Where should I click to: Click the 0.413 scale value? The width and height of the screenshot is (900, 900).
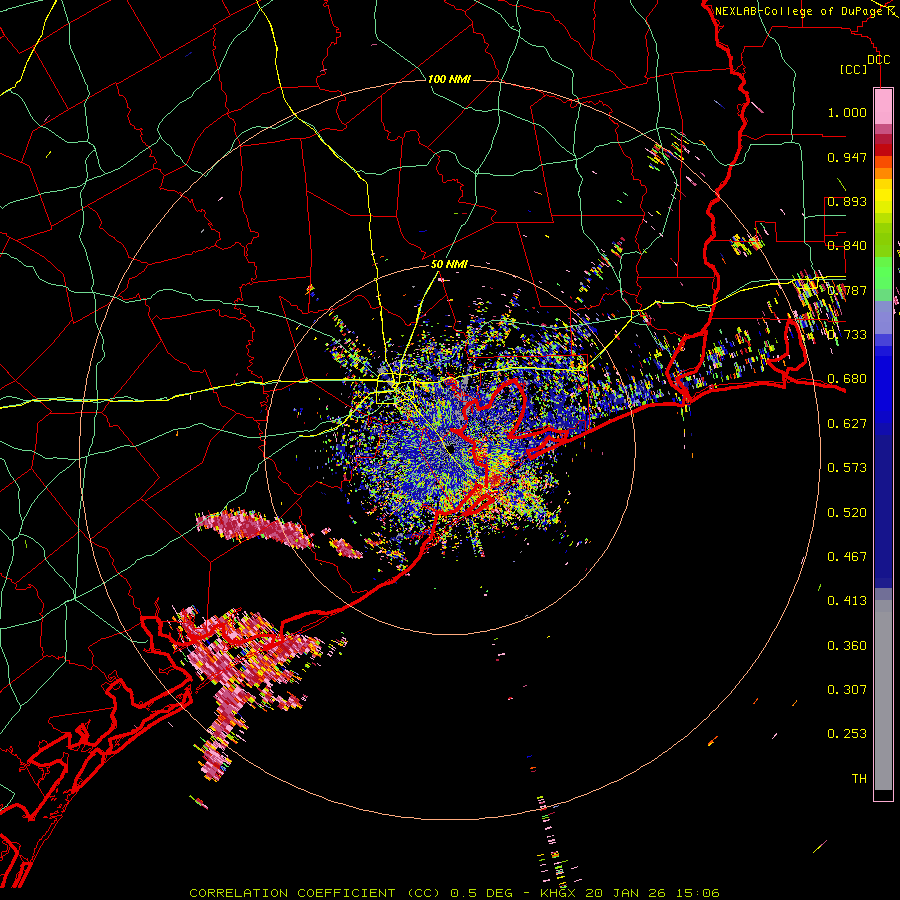pyautogui.click(x=847, y=601)
